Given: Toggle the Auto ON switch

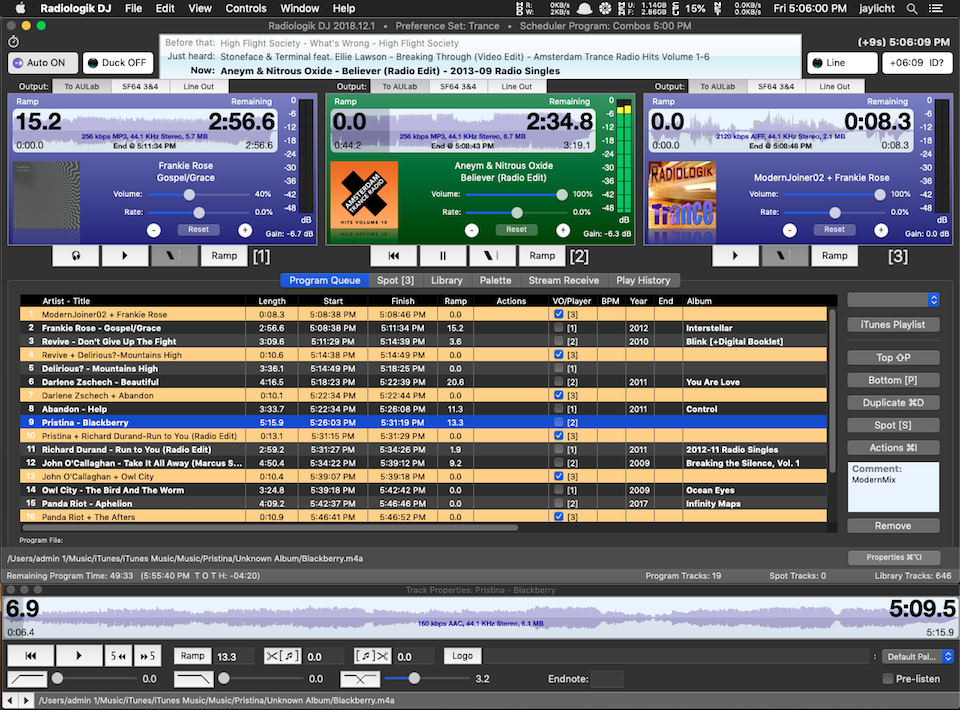Looking at the screenshot, I should tap(42, 63).
